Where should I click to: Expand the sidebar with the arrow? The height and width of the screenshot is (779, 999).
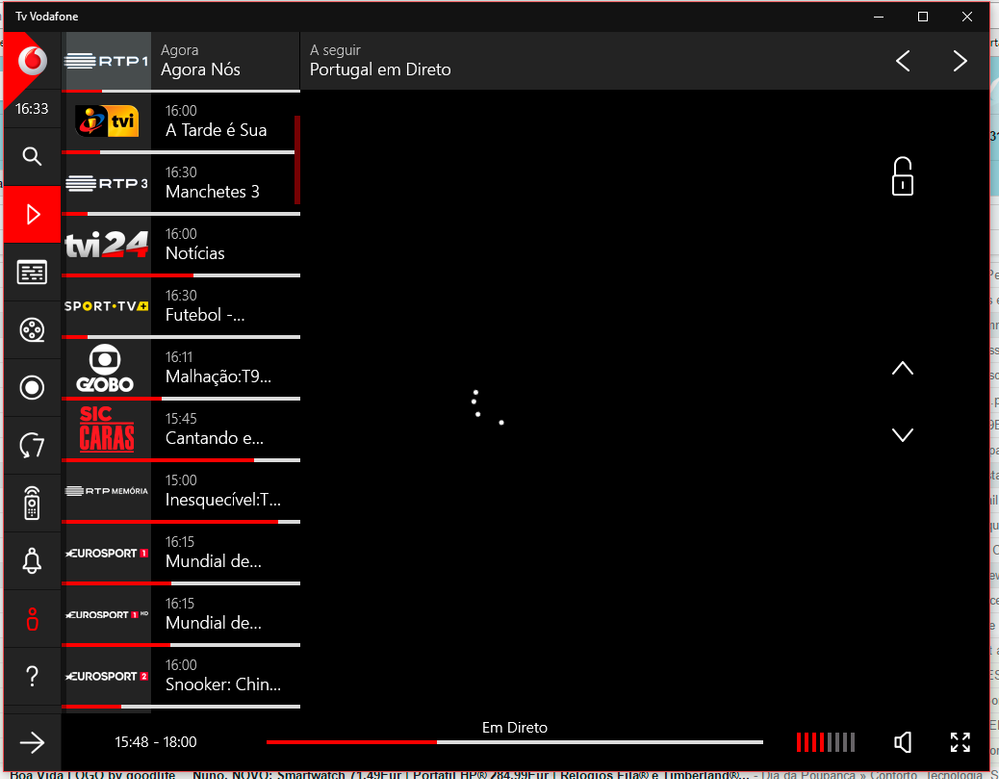point(31,742)
